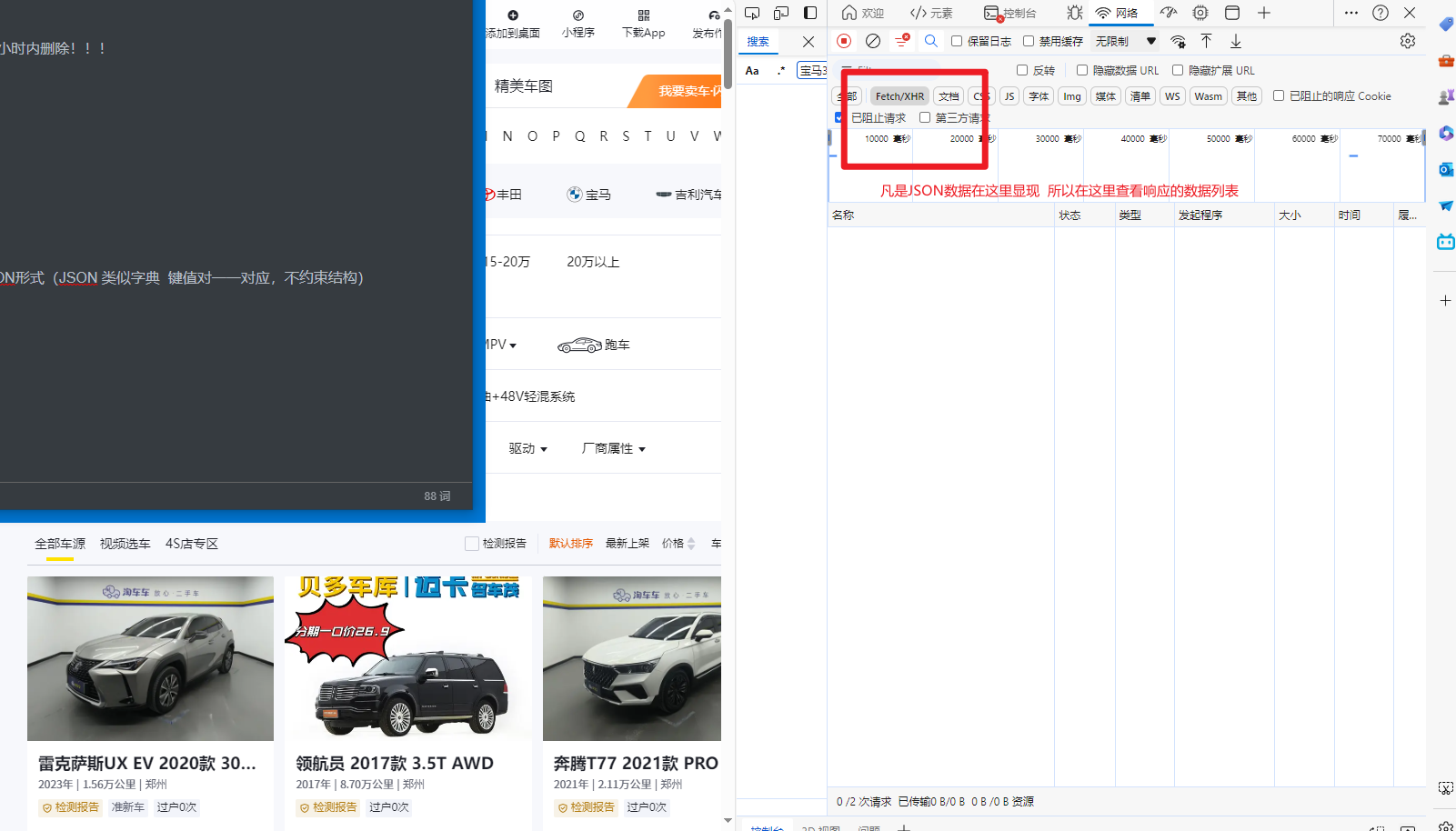Filter requests by Img type
The image size is (1456, 831).
click(1072, 96)
